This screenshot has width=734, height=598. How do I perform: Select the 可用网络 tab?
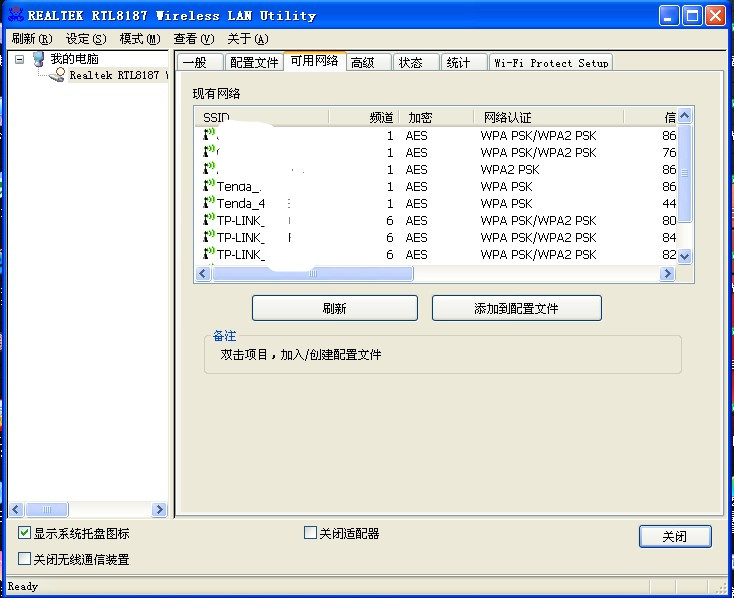click(x=315, y=61)
